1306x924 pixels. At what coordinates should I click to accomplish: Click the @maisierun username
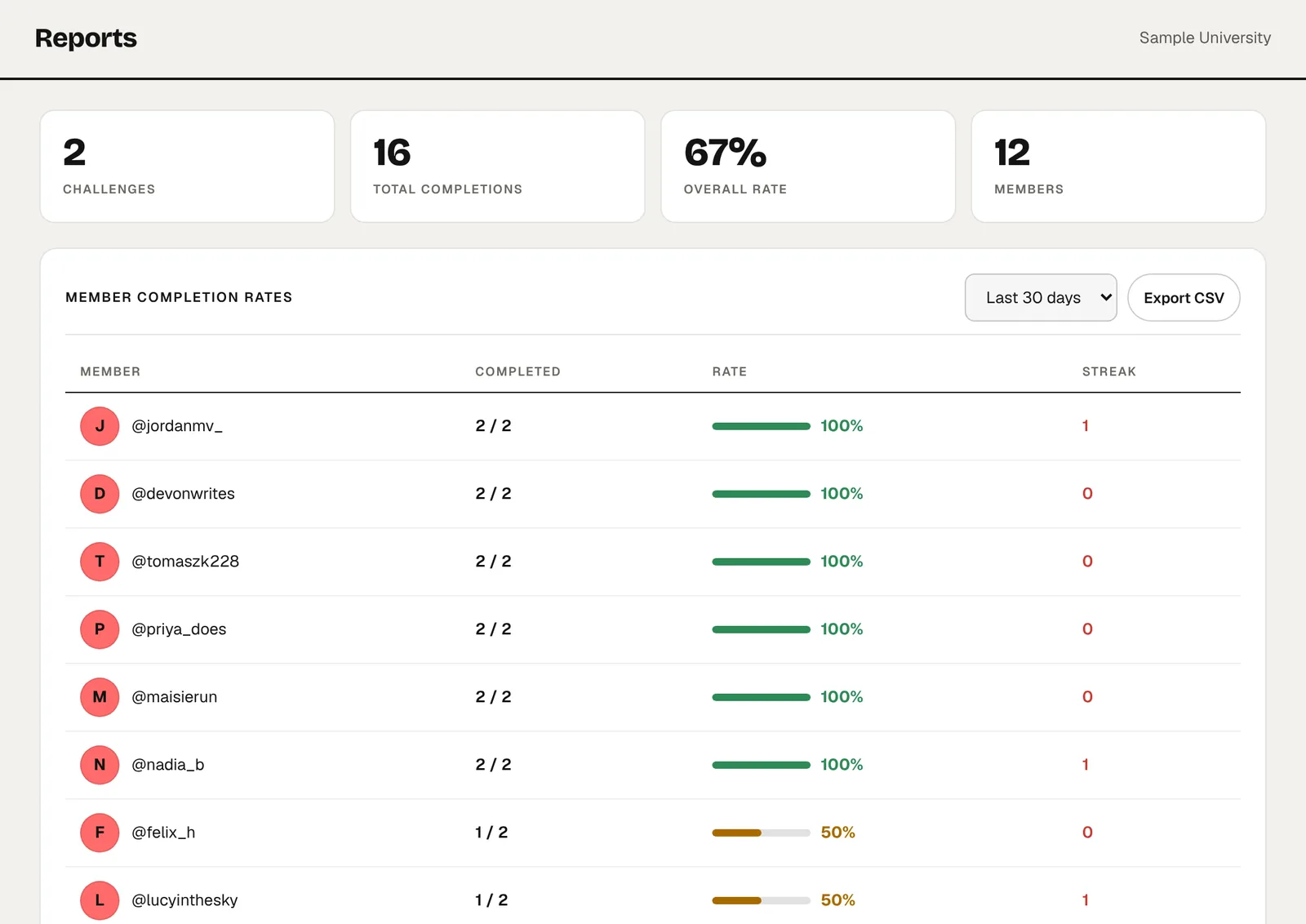tap(175, 697)
